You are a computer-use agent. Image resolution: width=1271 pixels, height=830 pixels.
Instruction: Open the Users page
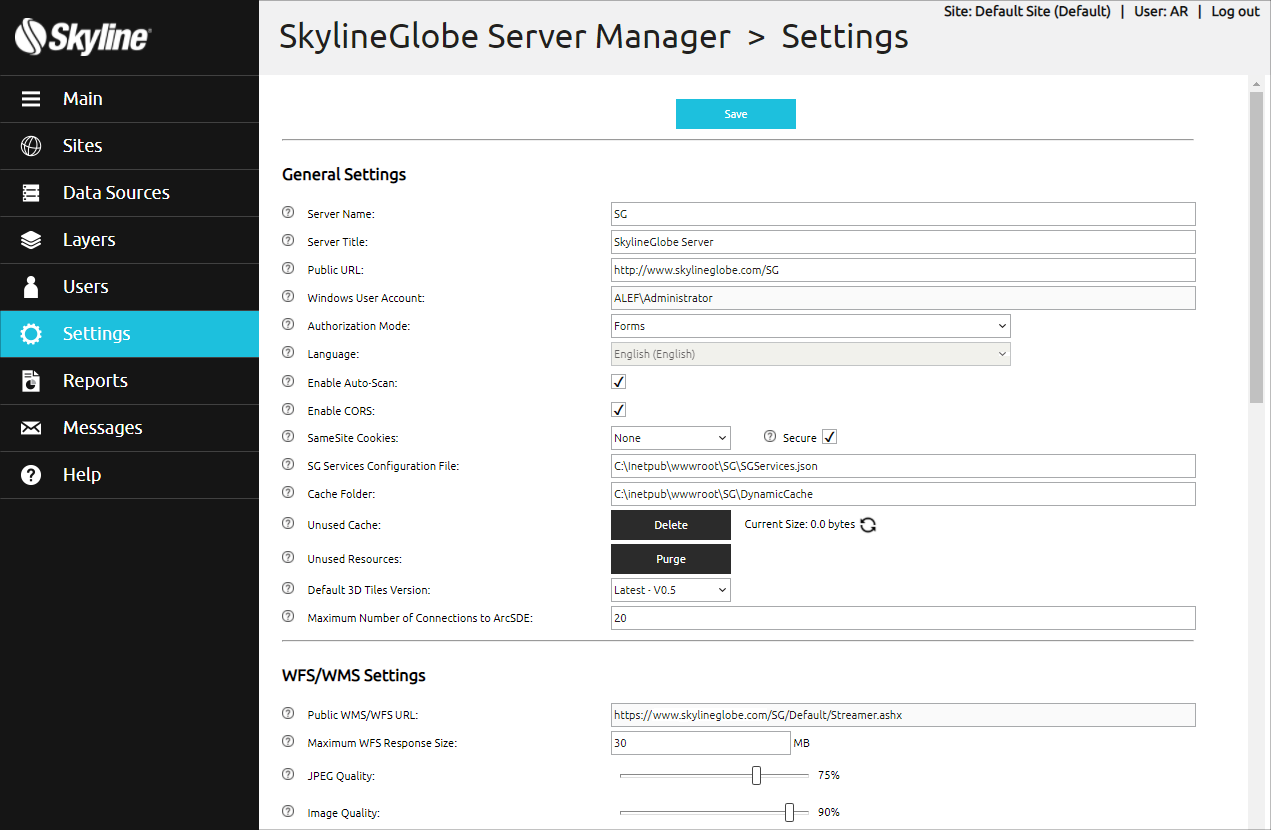tap(129, 287)
